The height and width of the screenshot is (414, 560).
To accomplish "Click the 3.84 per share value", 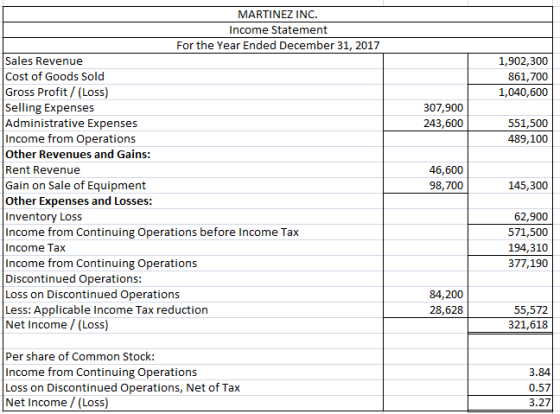I will 539,372.
